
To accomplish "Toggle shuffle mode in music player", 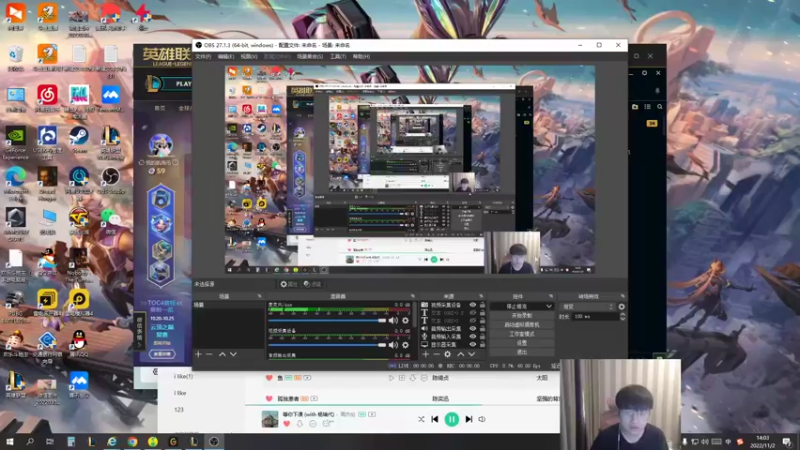I will pyautogui.click(x=421, y=419).
